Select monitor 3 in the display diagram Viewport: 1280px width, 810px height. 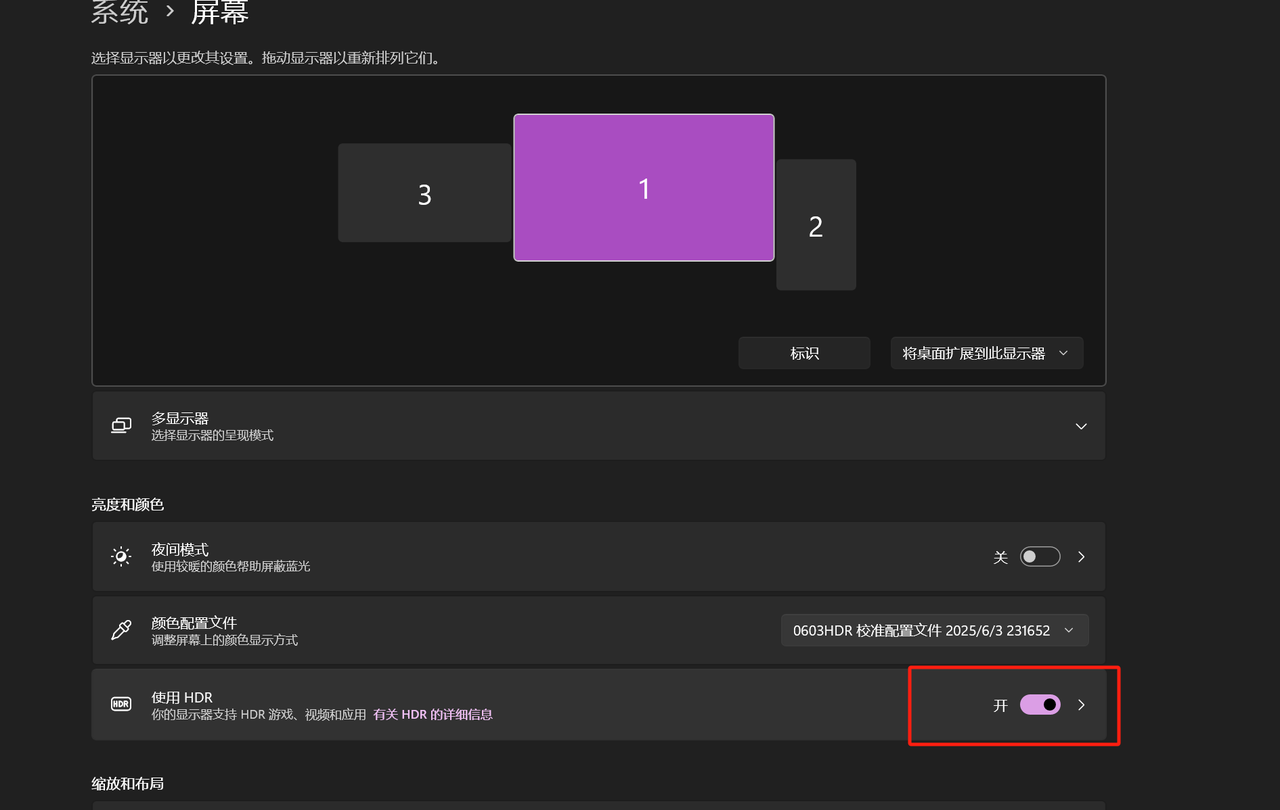424,193
